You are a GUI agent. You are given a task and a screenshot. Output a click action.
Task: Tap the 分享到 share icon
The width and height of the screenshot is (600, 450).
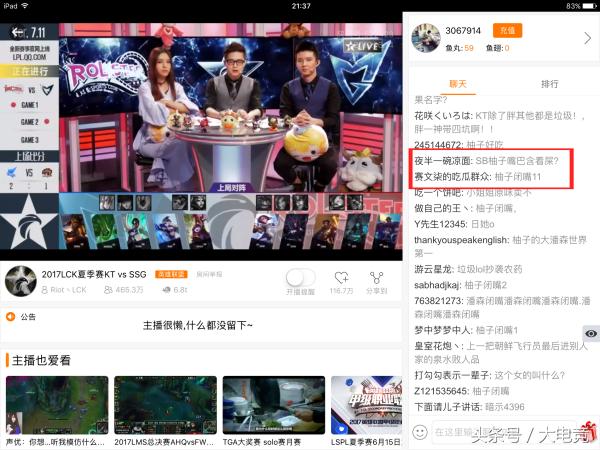click(x=377, y=278)
